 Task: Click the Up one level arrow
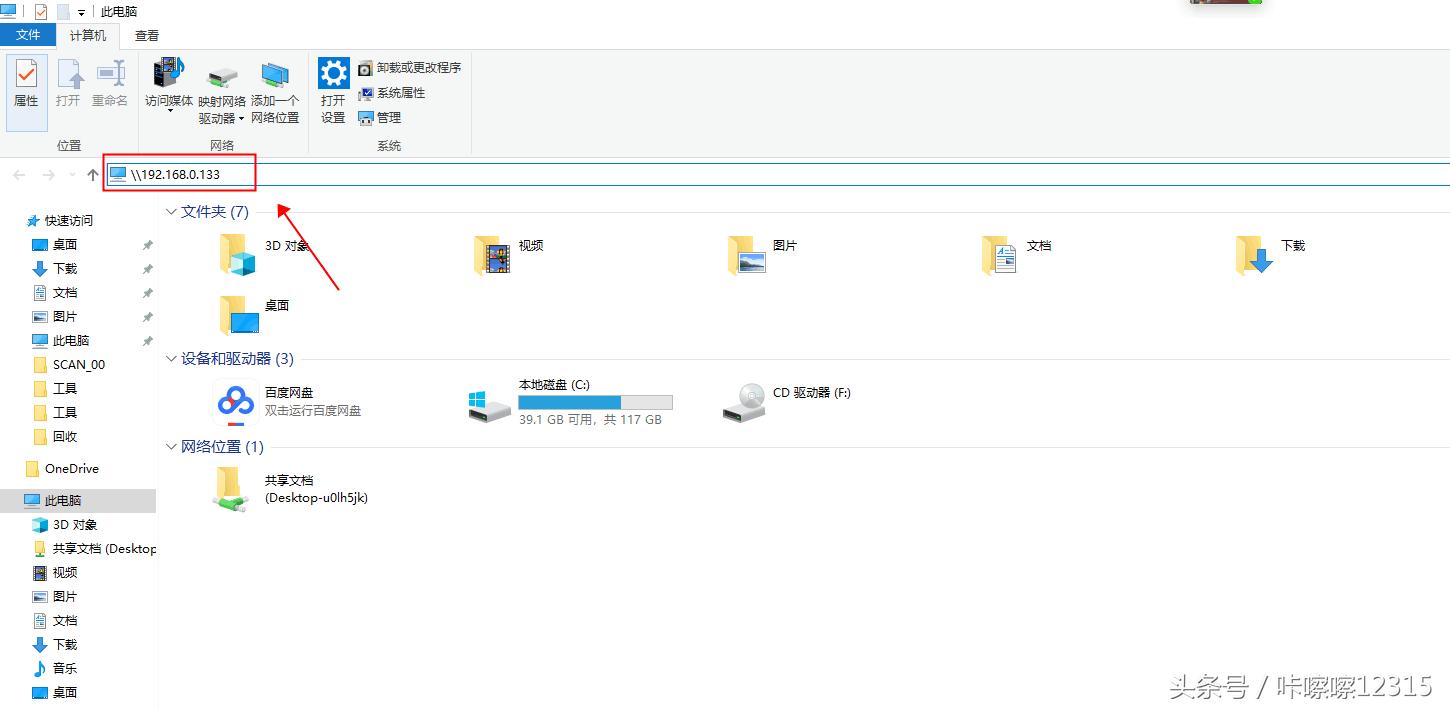93,175
